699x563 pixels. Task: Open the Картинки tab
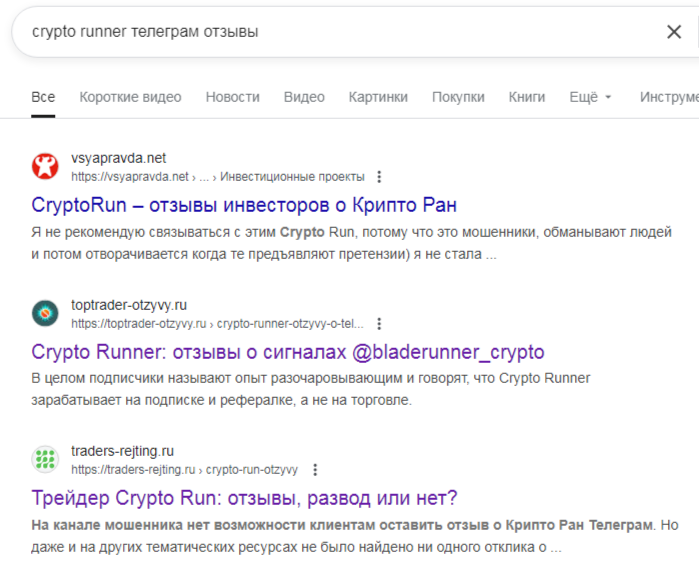[378, 97]
